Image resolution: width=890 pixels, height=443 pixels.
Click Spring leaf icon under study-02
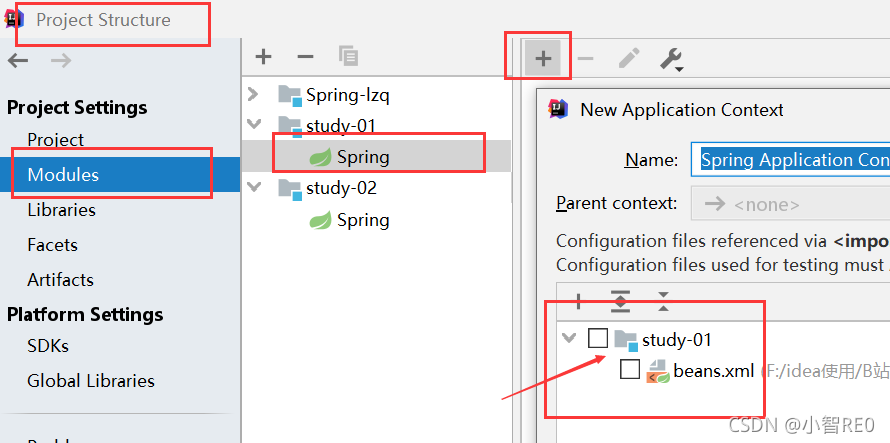320,220
